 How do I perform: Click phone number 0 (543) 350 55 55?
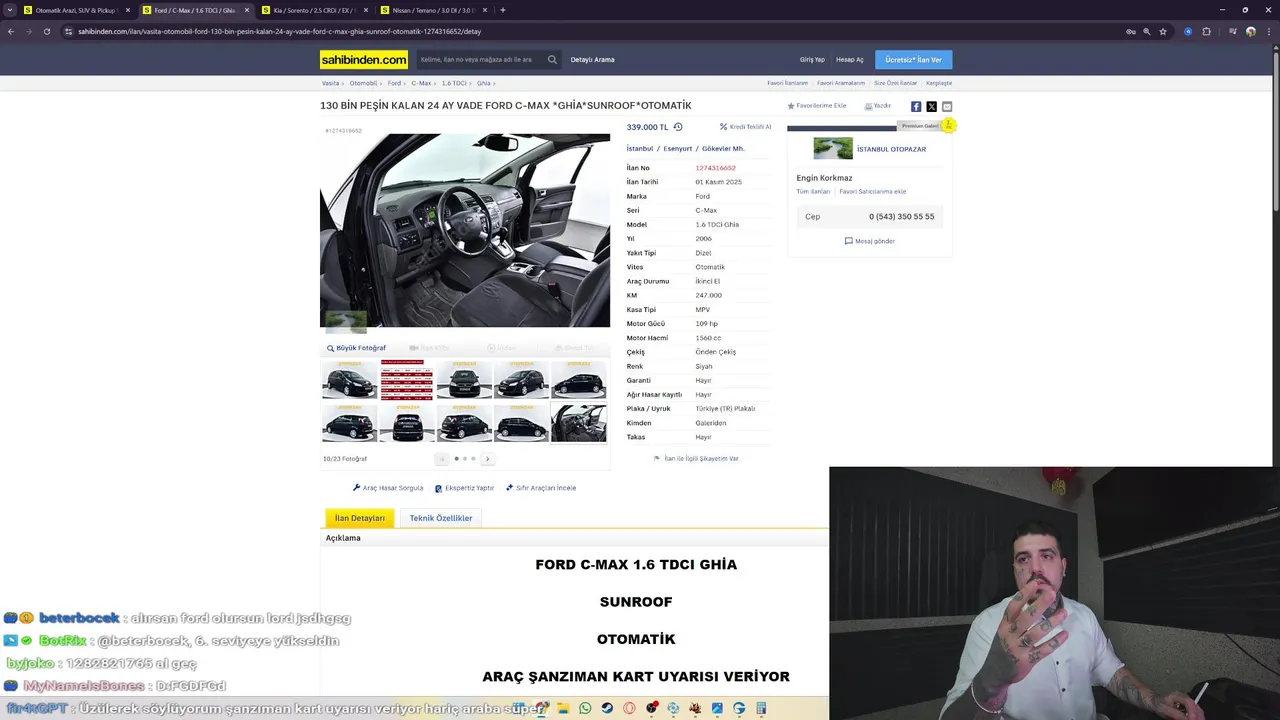pos(901,217)
